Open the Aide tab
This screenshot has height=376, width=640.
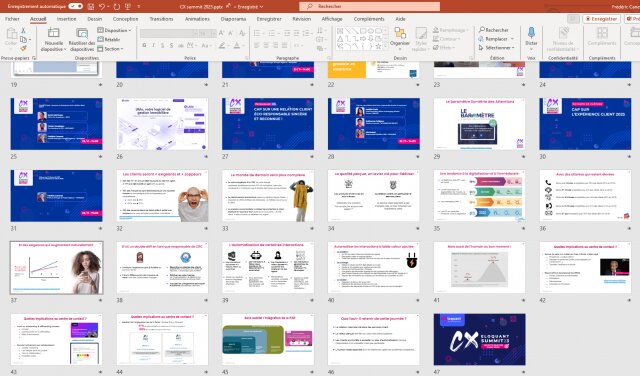point(400,19)
